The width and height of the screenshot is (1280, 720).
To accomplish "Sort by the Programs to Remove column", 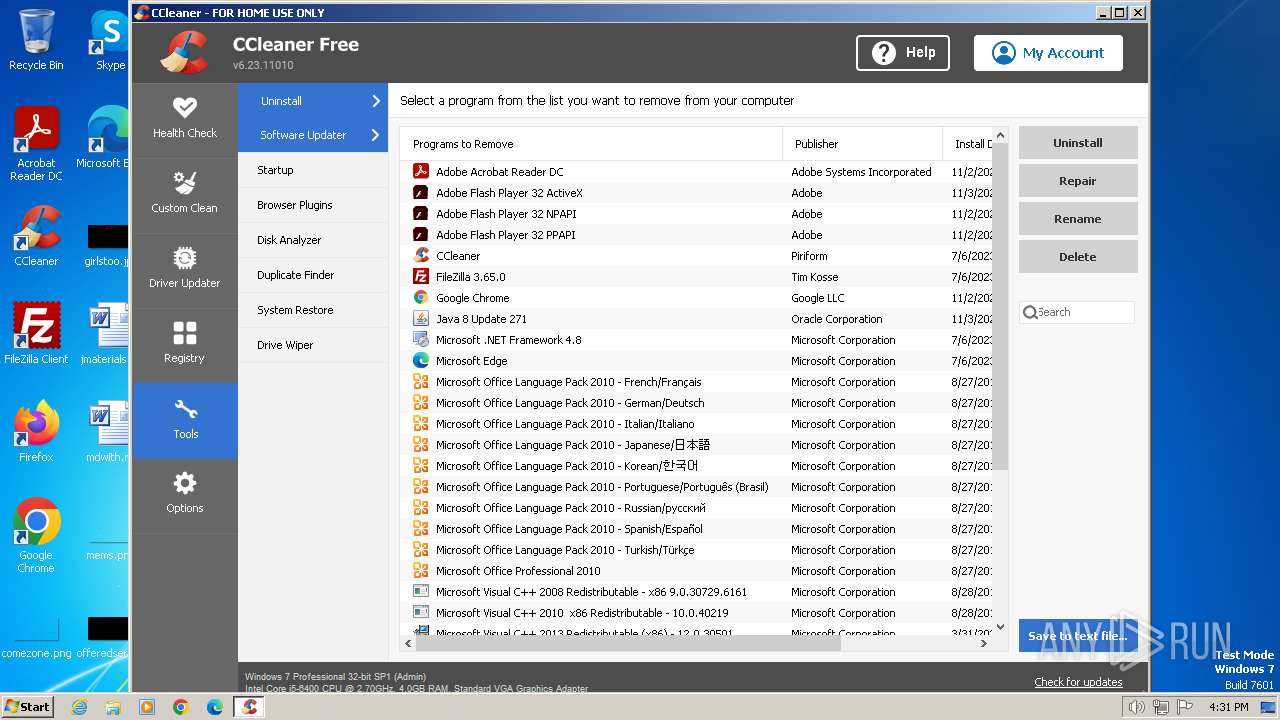I will 591,144.
